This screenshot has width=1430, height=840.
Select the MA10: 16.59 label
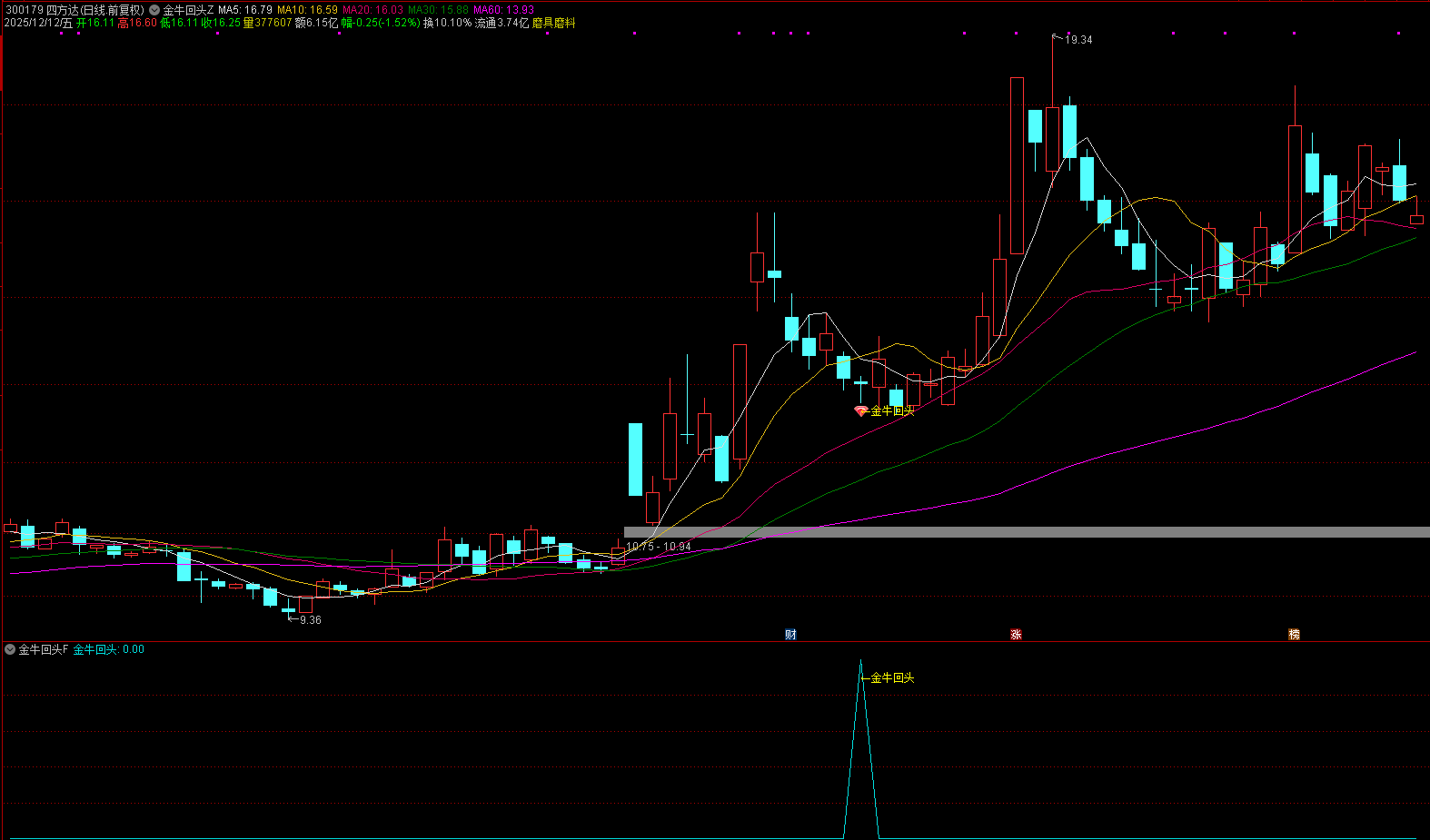coord(307,10)
